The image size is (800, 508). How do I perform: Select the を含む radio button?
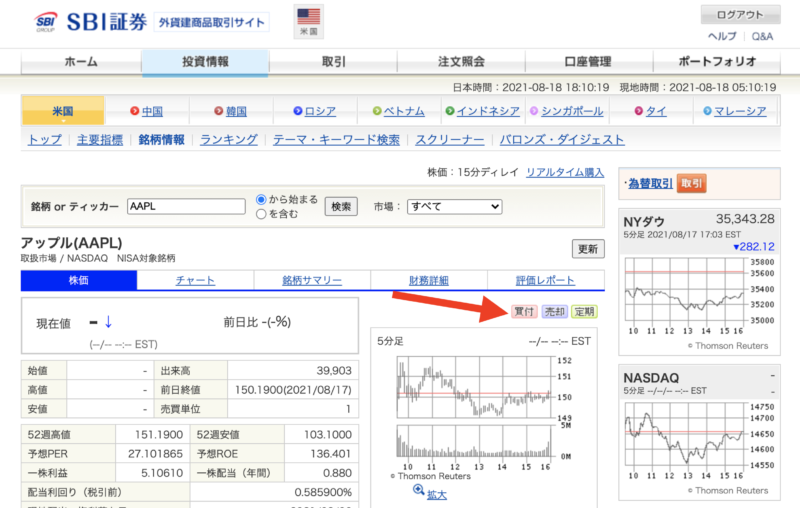(x=261, y=214)
